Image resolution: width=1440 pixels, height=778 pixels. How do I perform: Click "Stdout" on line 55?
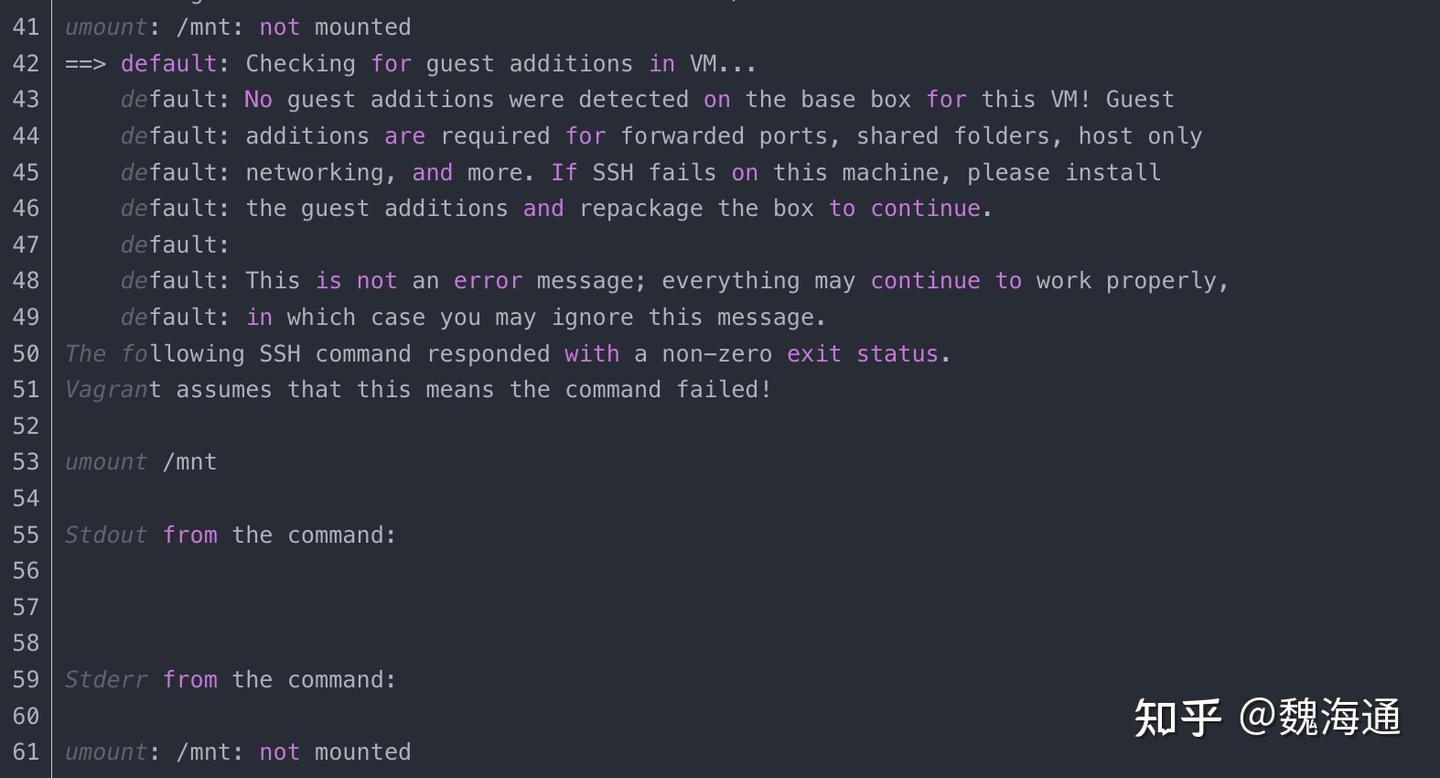pos(106,535)
